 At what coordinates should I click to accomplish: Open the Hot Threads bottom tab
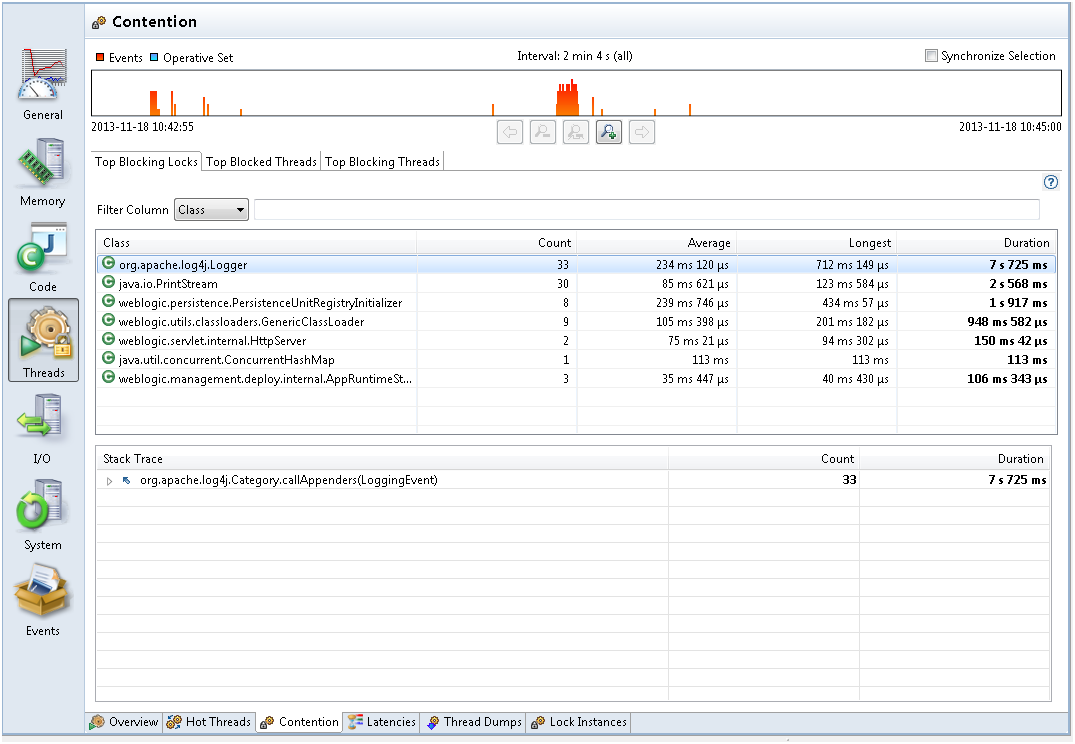(208, 722)
